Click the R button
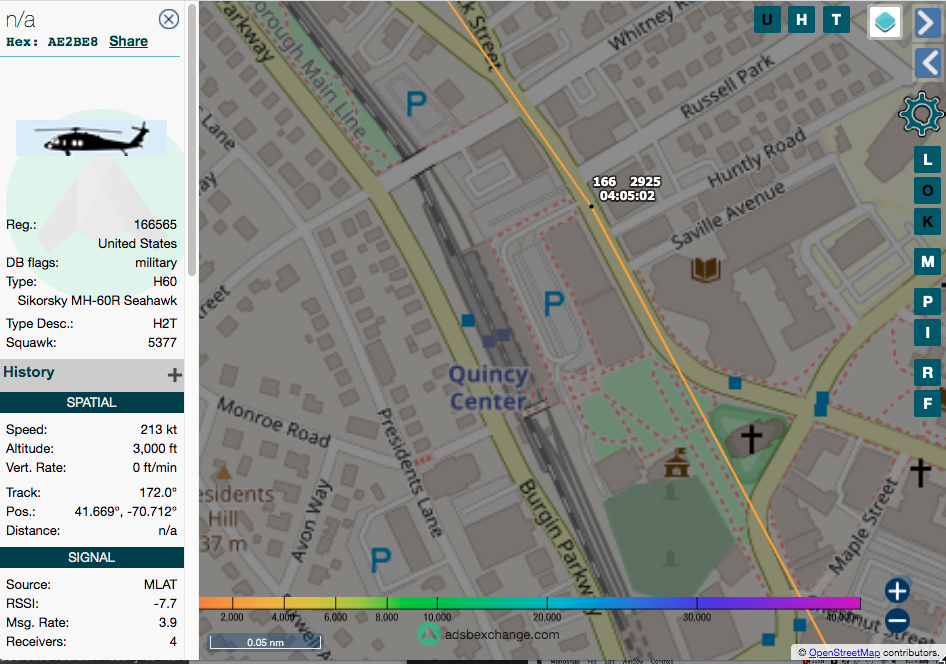The height and width of the screenshot is (664, 946). (927, 372)
